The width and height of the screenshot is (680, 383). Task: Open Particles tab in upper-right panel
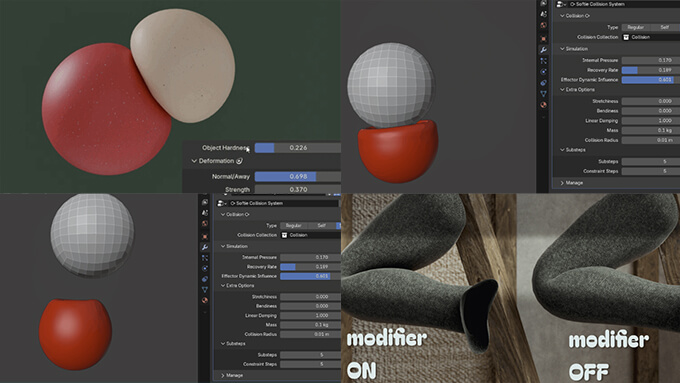[543, 61]
